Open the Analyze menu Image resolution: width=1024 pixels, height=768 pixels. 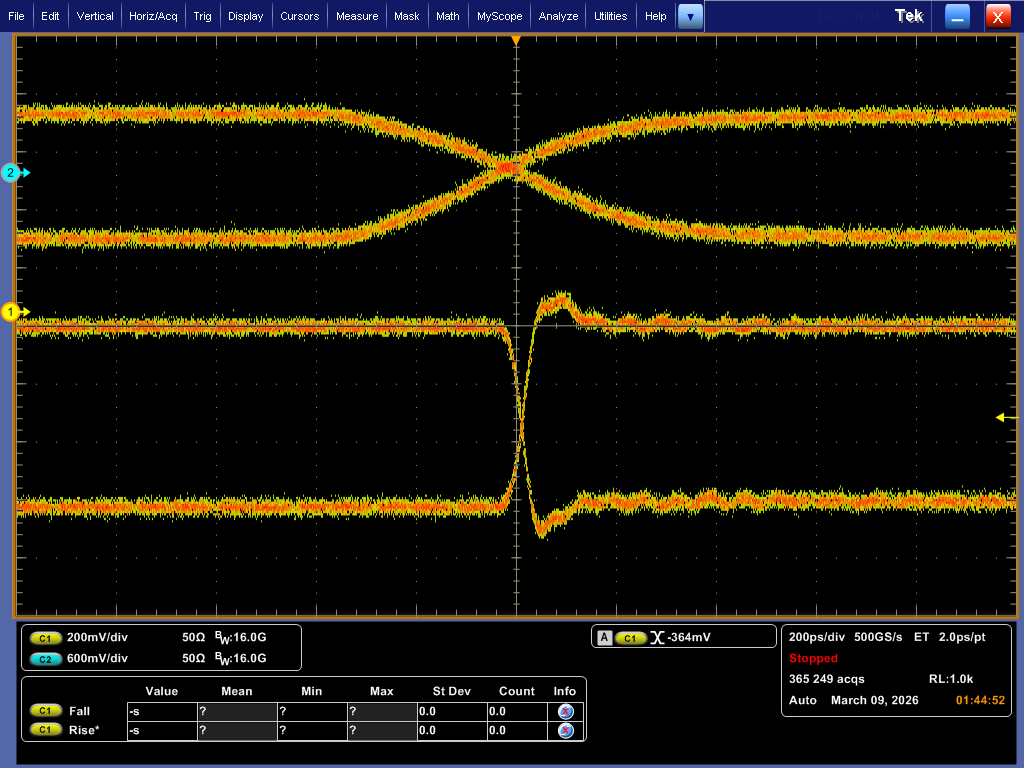pyautogui.click(x=558, y=16)
